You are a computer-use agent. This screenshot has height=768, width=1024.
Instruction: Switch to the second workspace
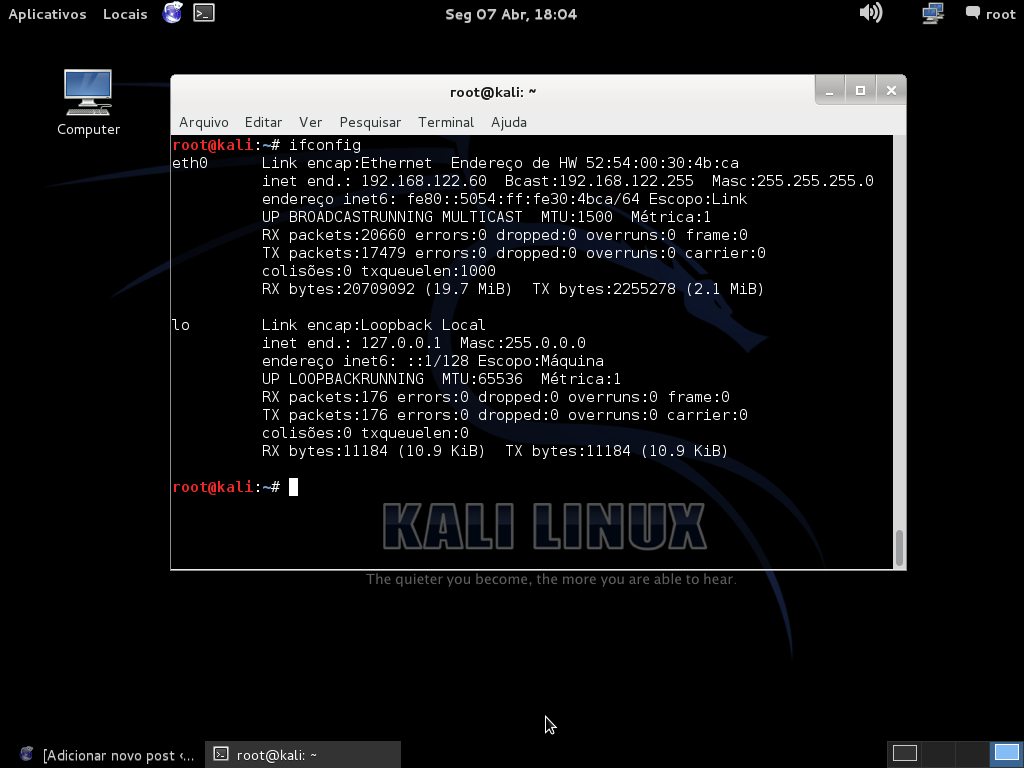click(x=938, y=753)
